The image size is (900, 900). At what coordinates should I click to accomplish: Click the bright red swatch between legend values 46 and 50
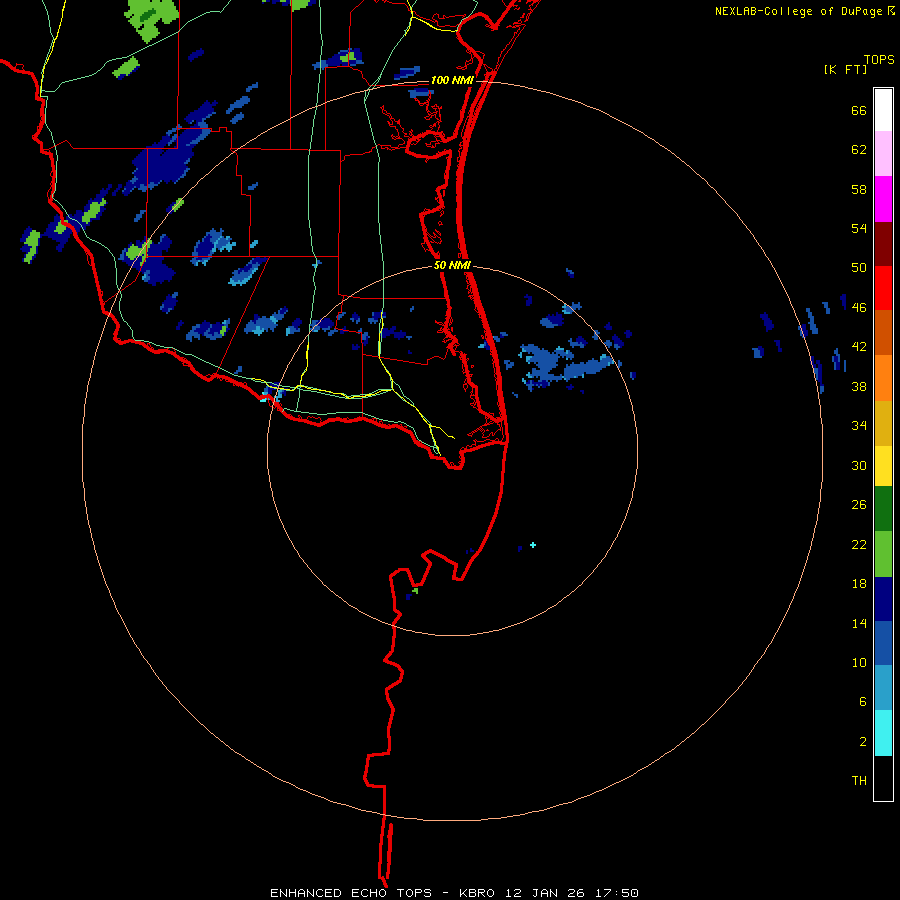pos(883,288)
